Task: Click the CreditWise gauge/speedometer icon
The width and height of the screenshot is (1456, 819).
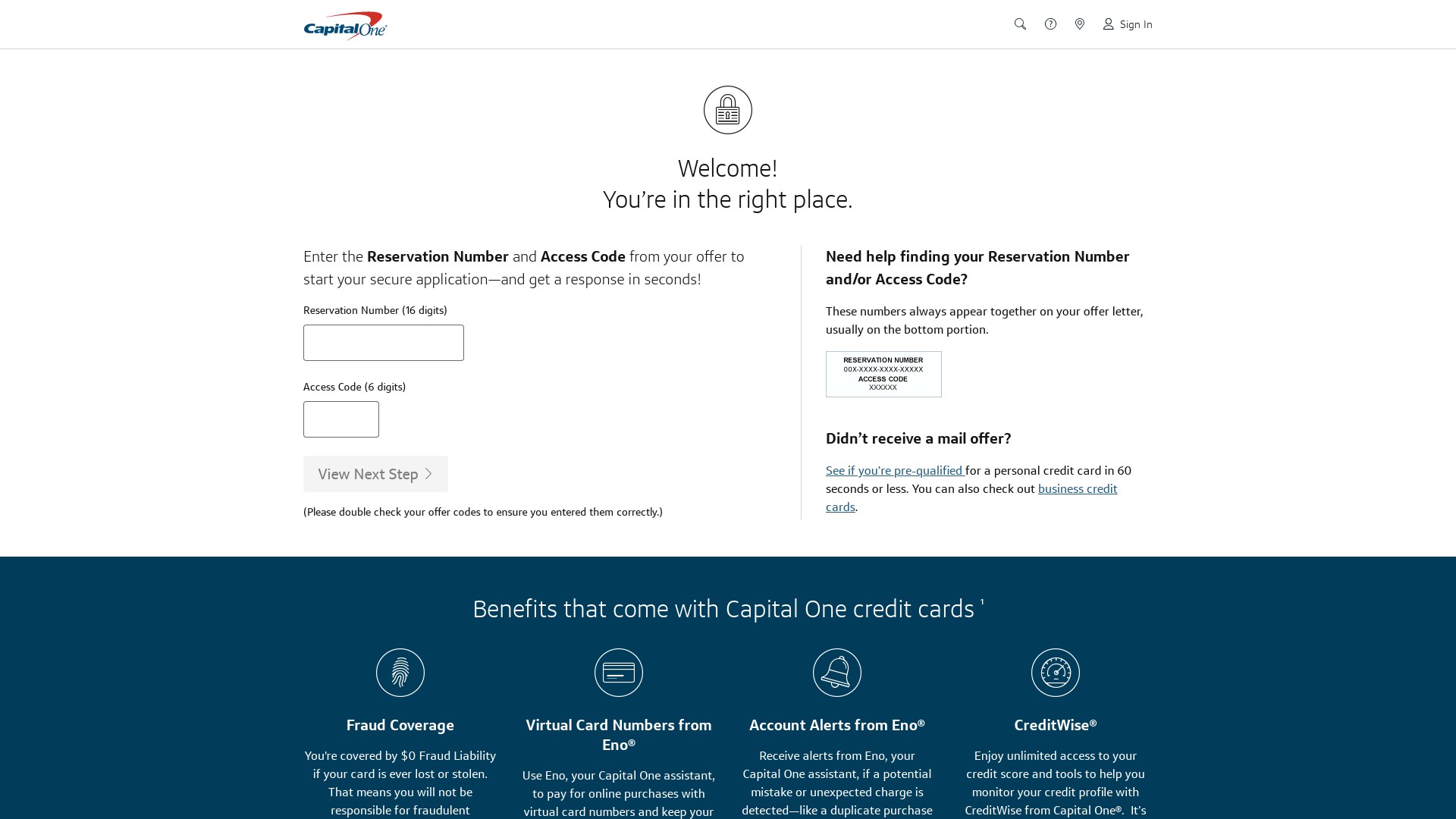Action: click(x=1055, y=672)
